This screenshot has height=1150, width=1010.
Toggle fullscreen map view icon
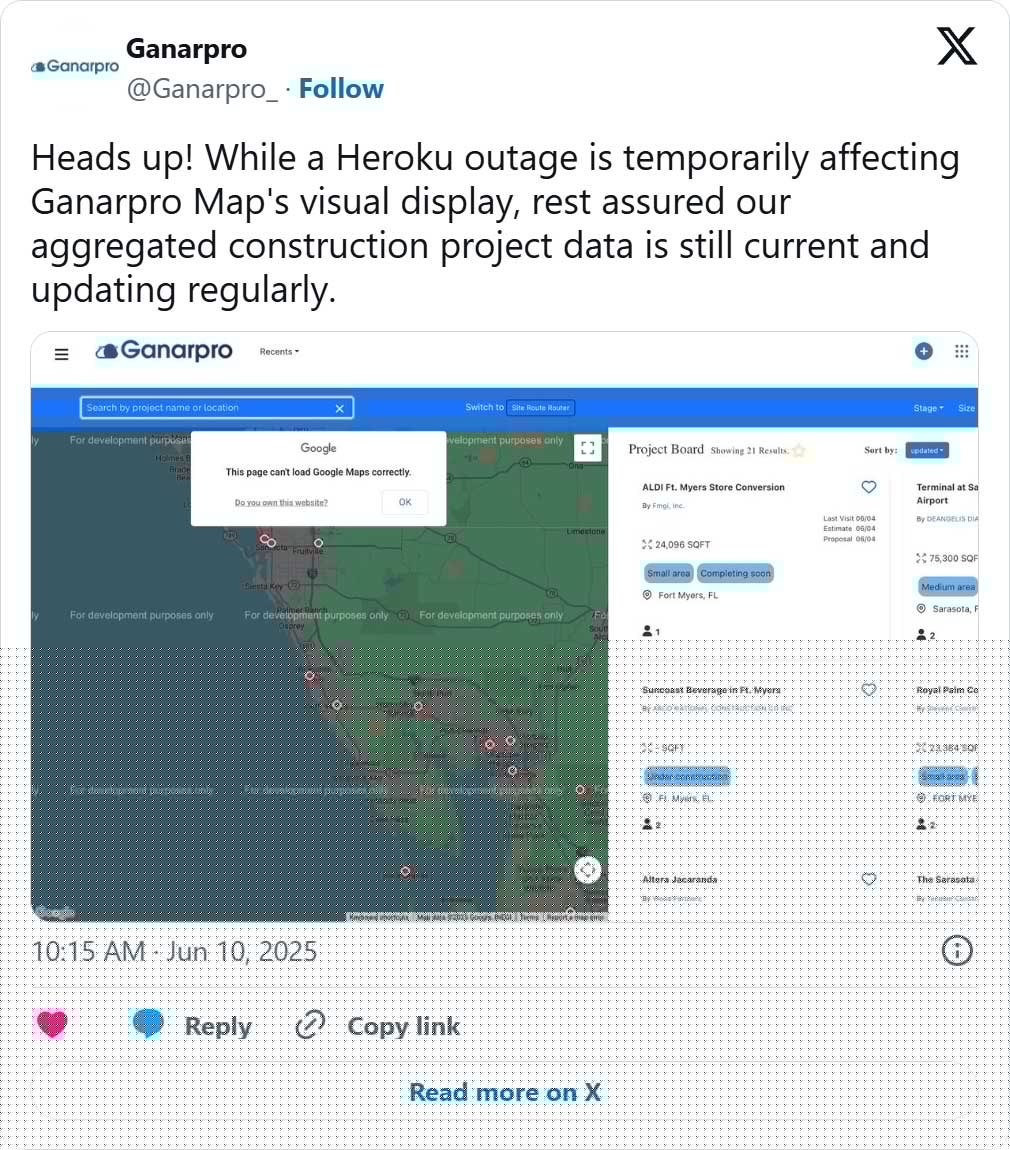[588, 447]
